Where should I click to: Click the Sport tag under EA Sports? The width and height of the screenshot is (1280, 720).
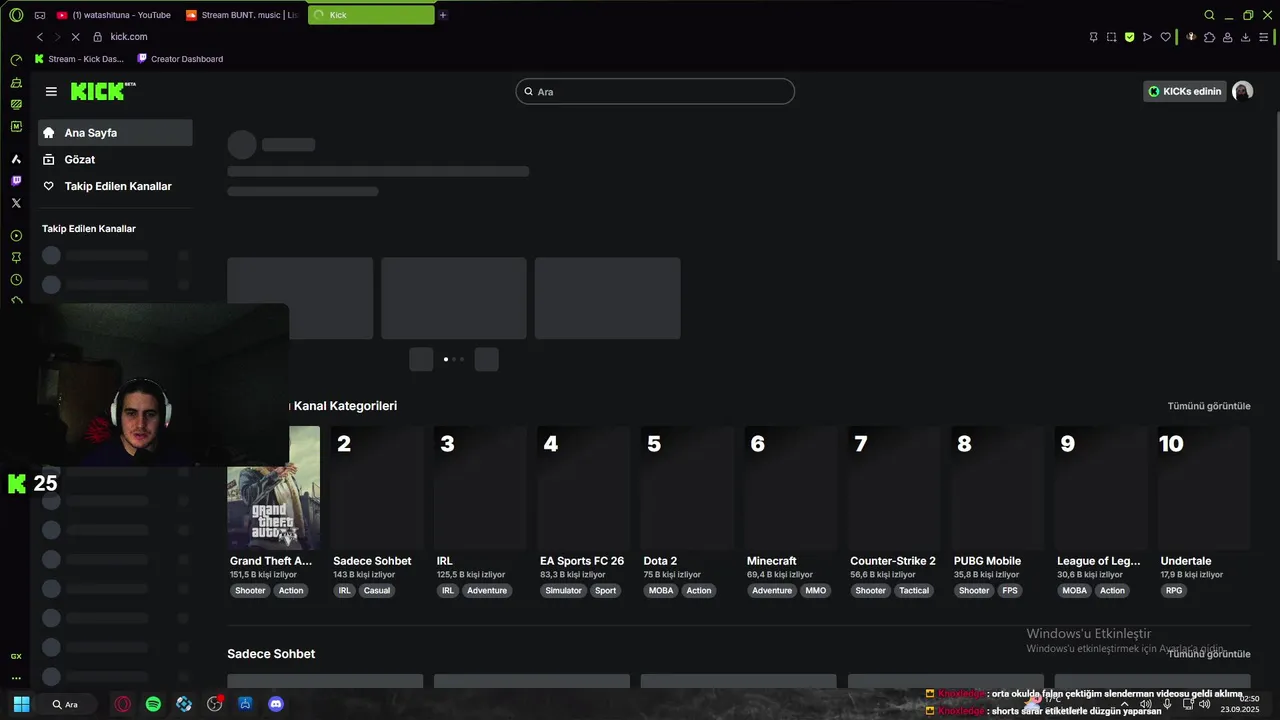point(606,591)
